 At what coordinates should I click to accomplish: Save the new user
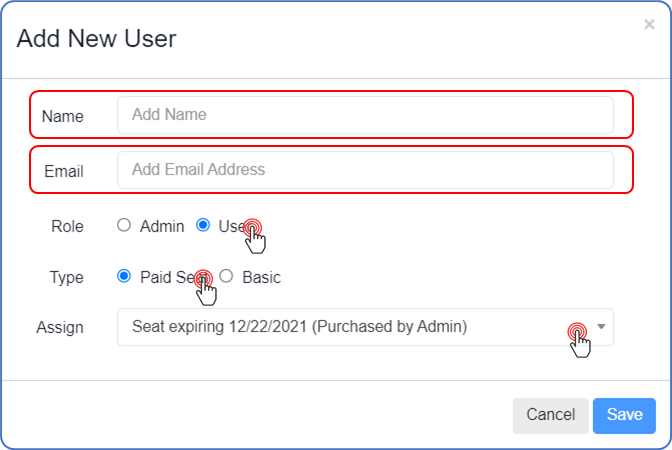click(624, 415)
